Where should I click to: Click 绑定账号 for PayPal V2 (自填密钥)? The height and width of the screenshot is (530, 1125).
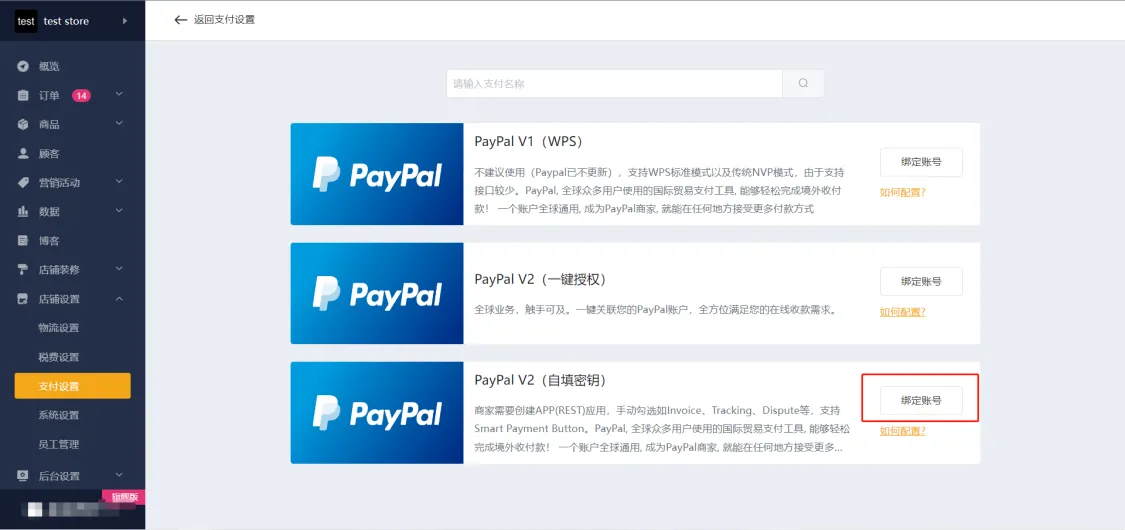click(x=921, y=401)
